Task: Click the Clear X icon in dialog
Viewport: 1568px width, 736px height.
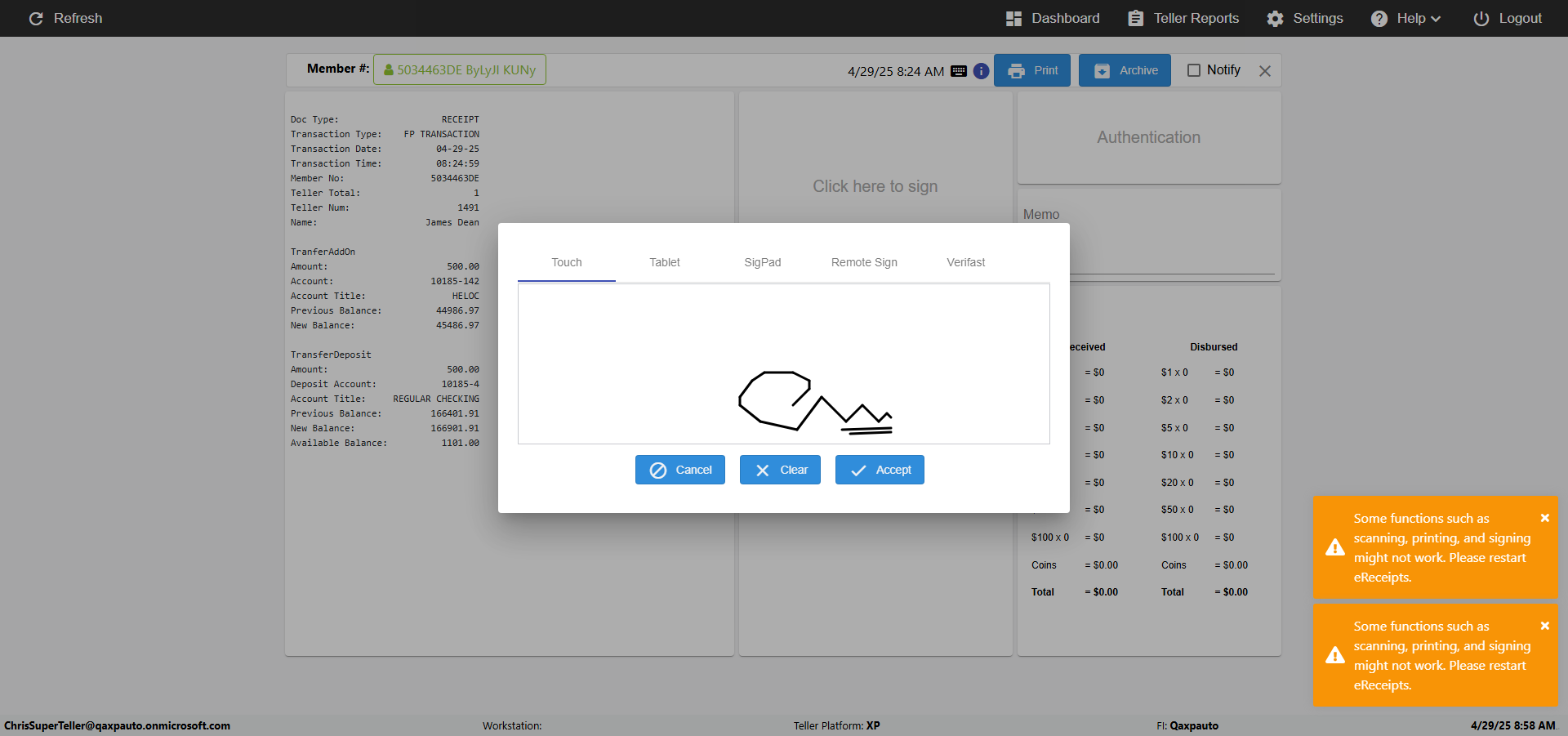Action: (x=762, y=471)
